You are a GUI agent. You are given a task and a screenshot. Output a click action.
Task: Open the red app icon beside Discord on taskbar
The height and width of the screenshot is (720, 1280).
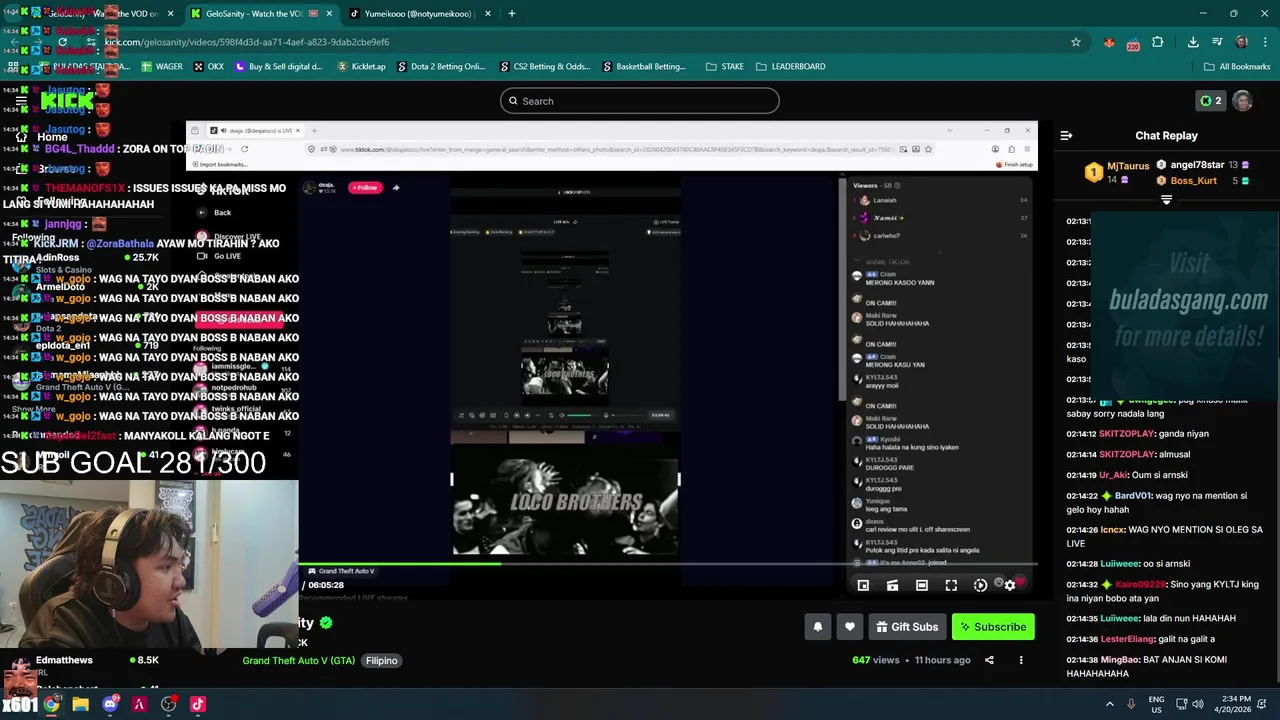point(139,704)
